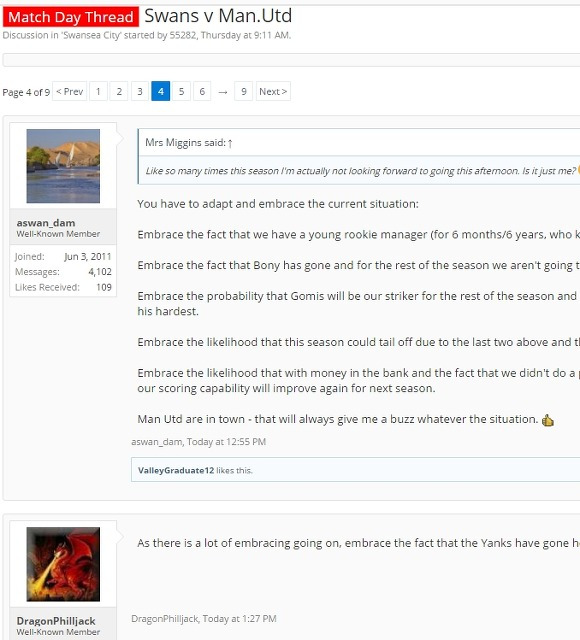Click the 'Page 4 of 9' label
The height and width of the screenshot is (640, 580).
point(26,93)
